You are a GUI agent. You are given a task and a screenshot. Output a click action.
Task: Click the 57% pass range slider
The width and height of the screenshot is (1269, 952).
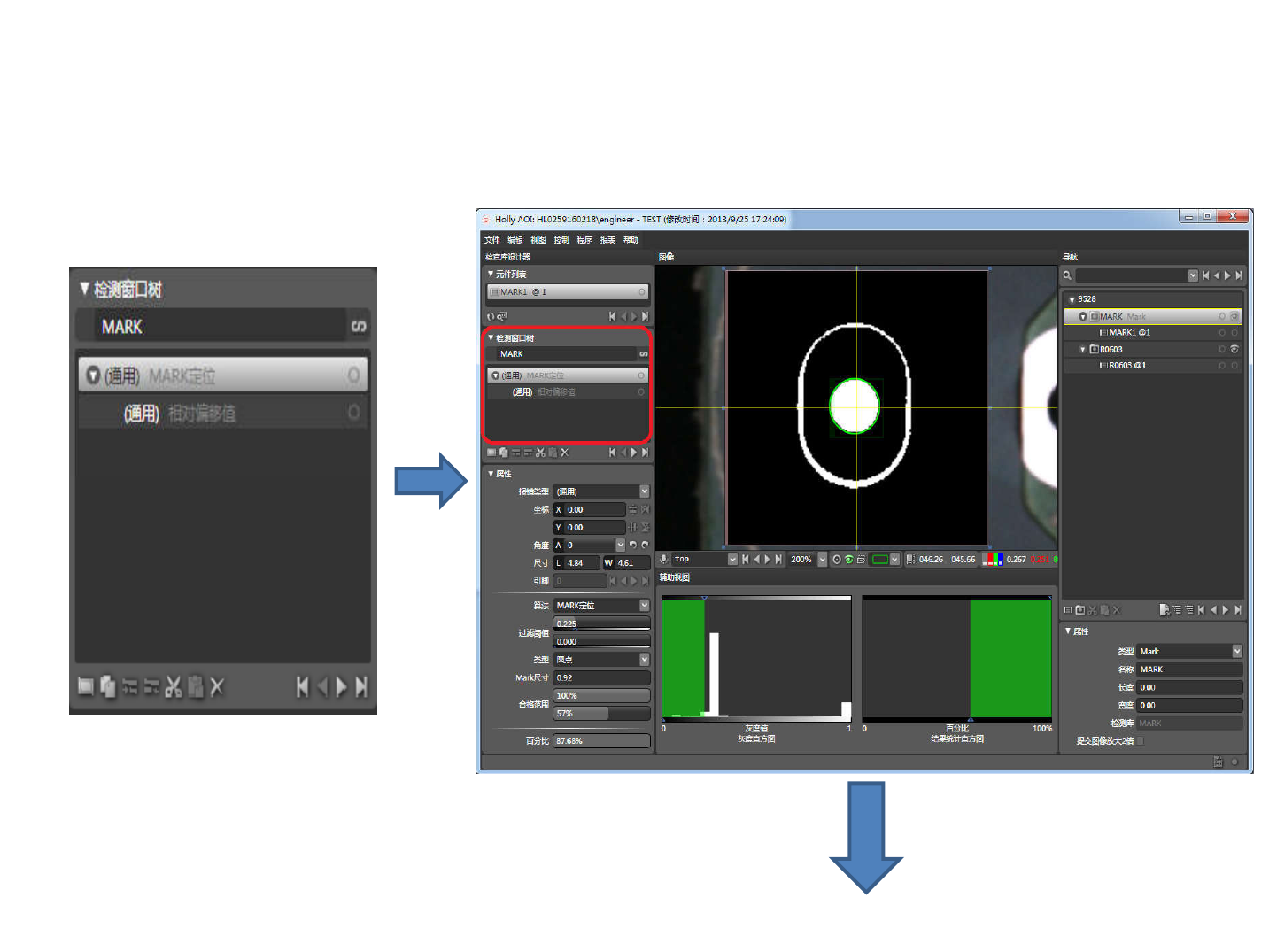pyautogui.click(x=601, y=714)
